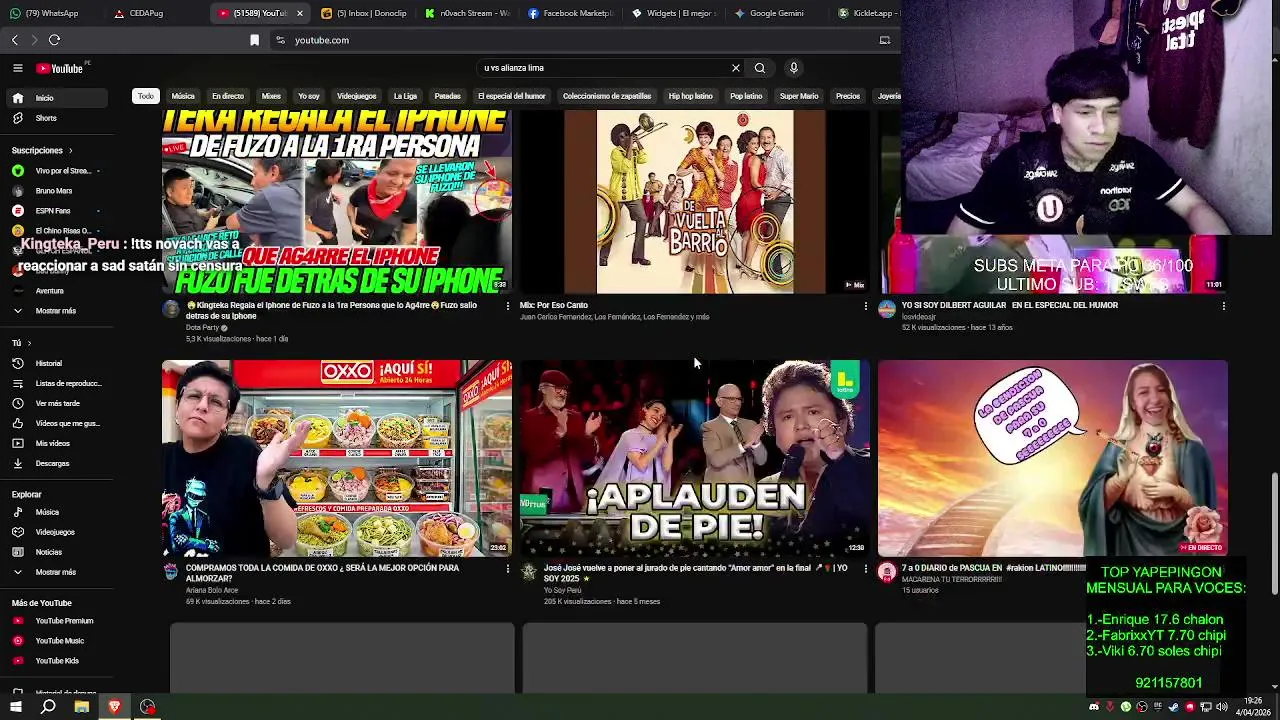
Task: Open Noticias under Explorar
Action: tap(57, 552)
